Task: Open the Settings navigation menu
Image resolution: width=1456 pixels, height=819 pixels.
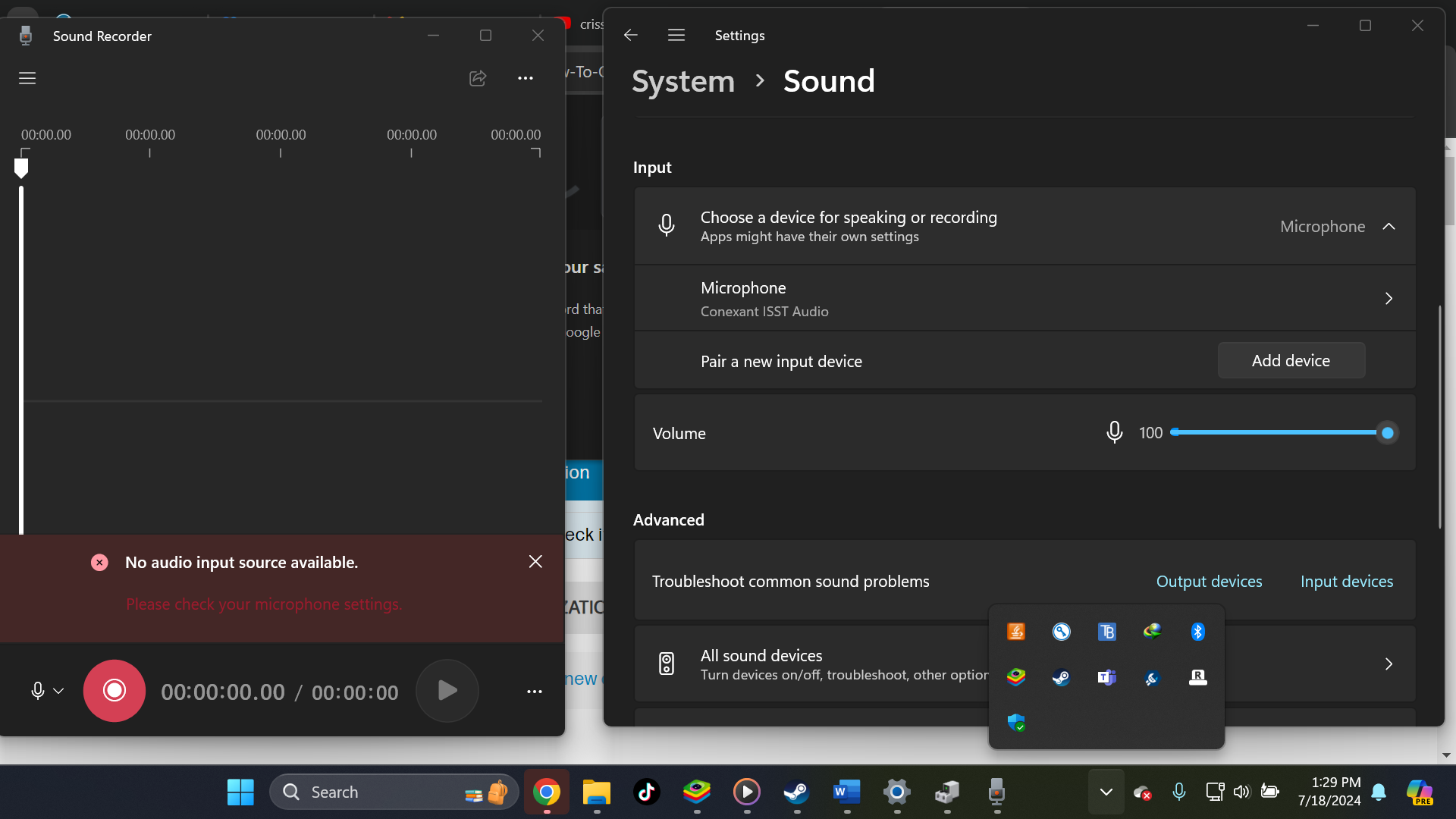Action: 676,35
